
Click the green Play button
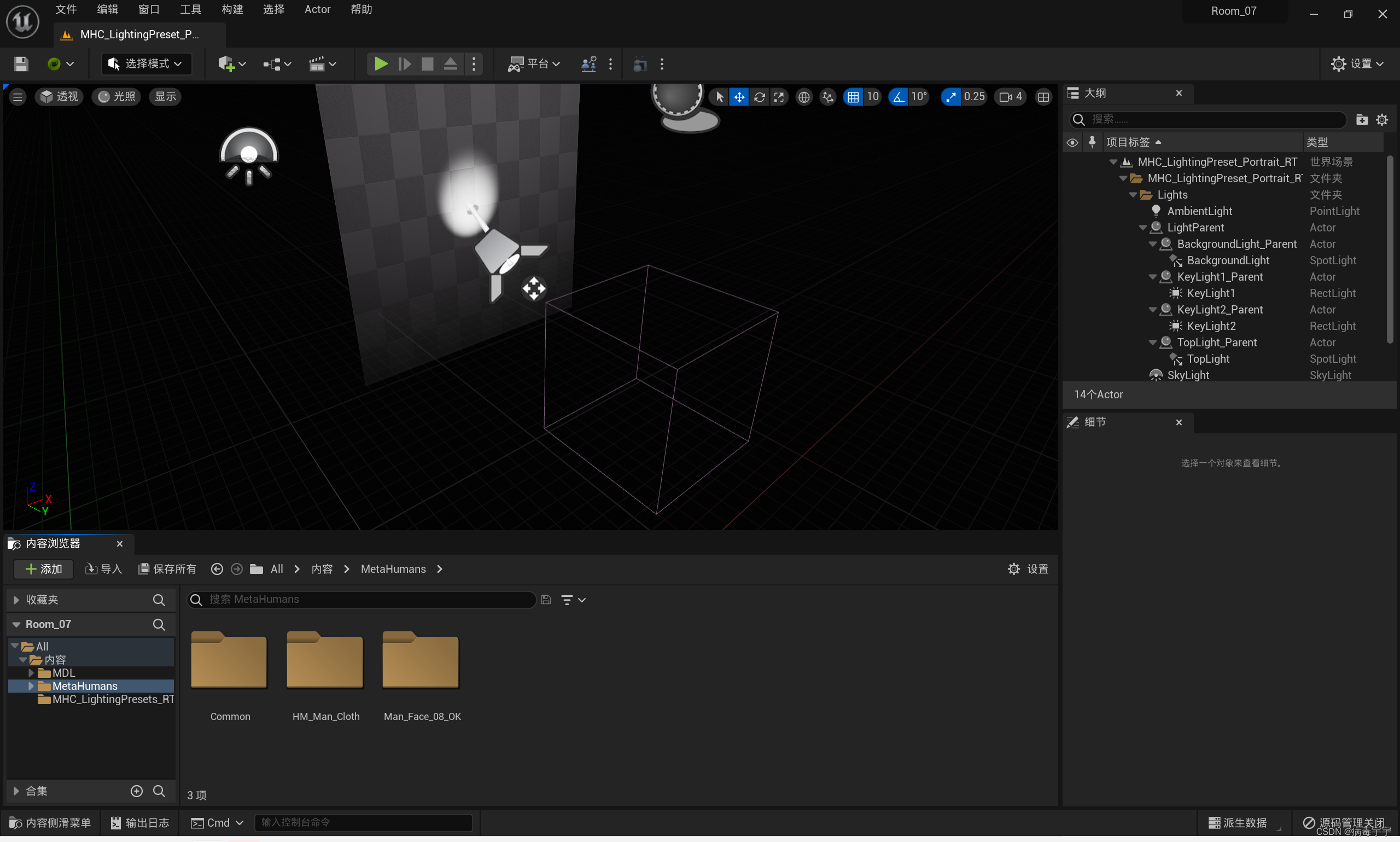(381, 64)
